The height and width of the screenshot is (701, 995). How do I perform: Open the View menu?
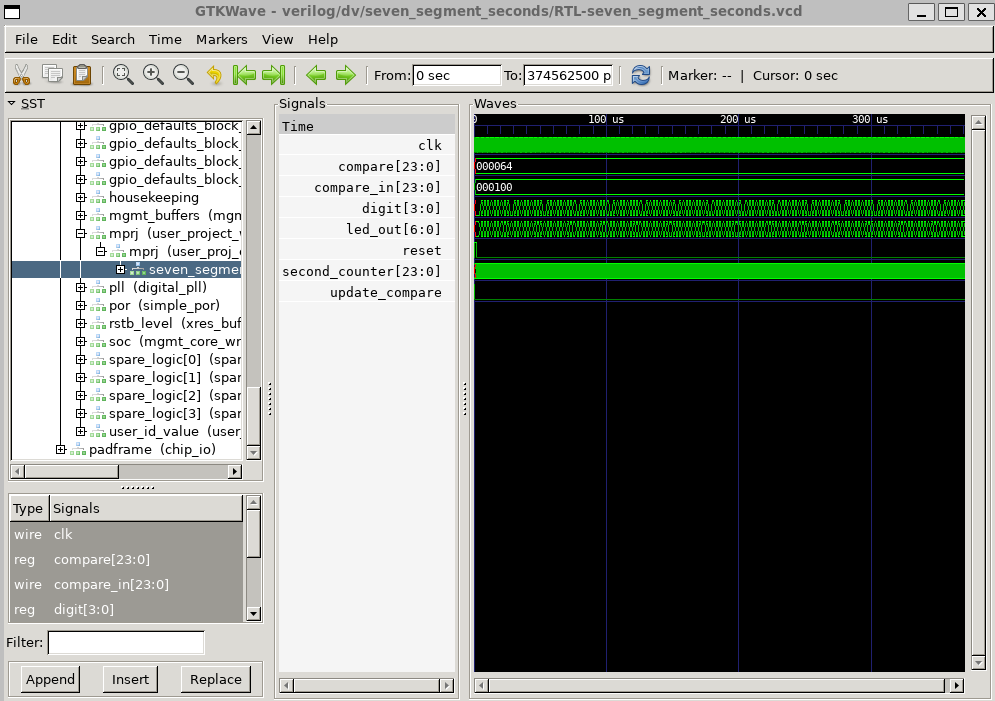277,39
